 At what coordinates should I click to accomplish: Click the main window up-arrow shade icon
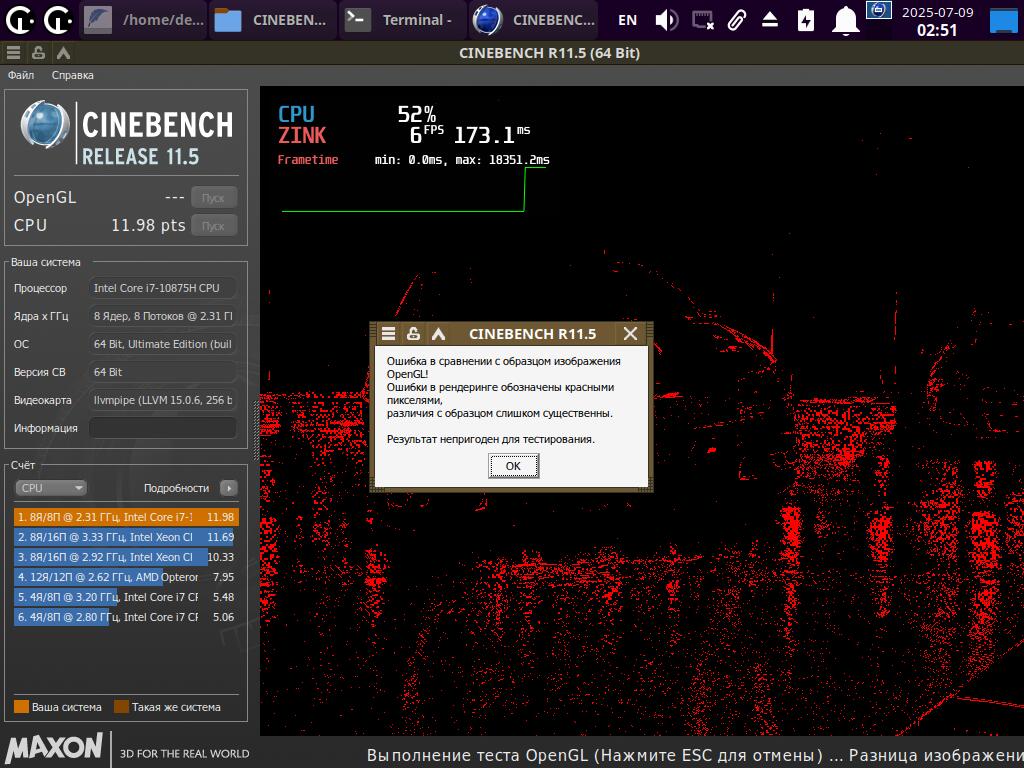pyautogui.click(x=63, y=53)
